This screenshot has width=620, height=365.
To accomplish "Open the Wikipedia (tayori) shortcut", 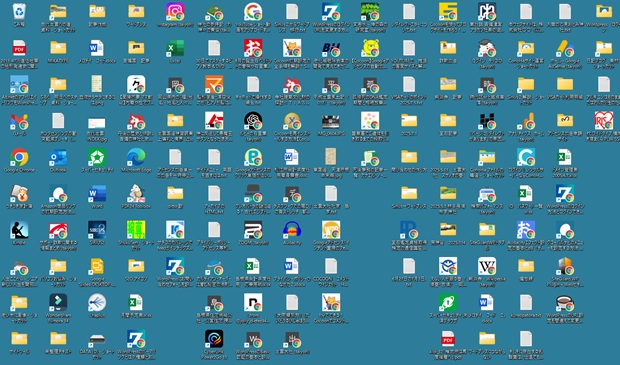I will click(487, 266).
